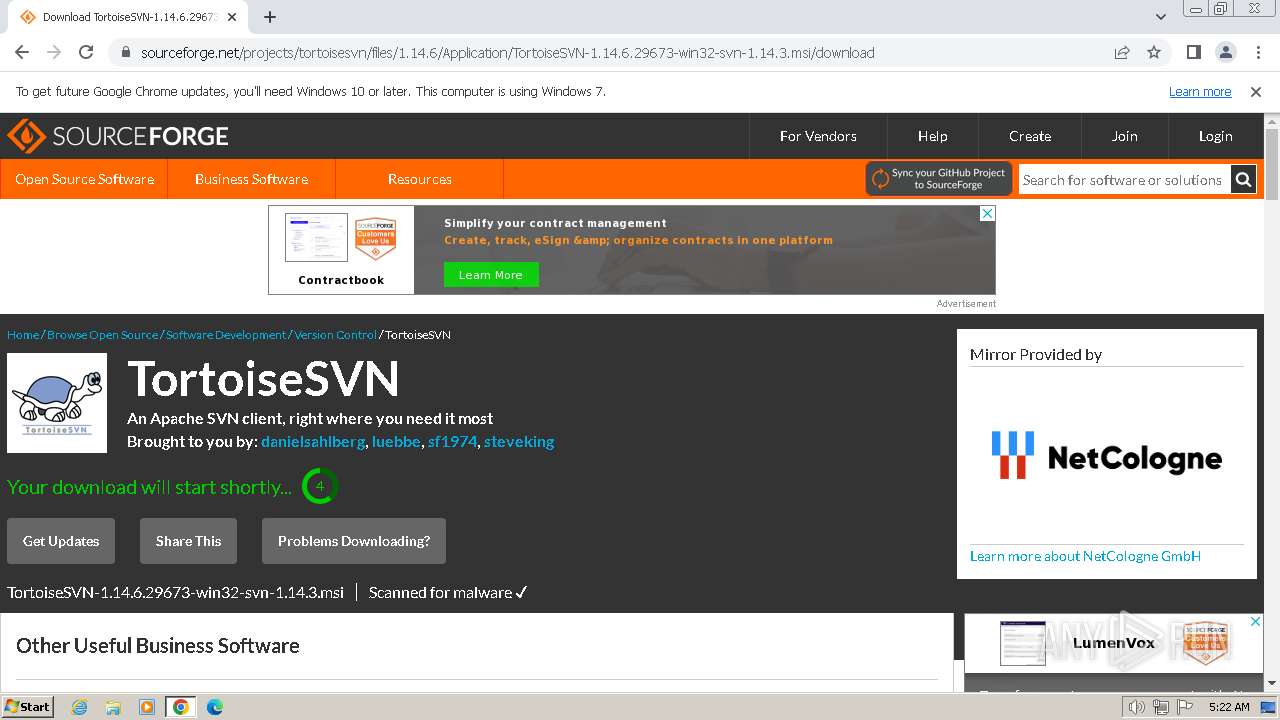Open the Create menu item
Viewport: 1280px width, 720px height.
(1030, 136)
